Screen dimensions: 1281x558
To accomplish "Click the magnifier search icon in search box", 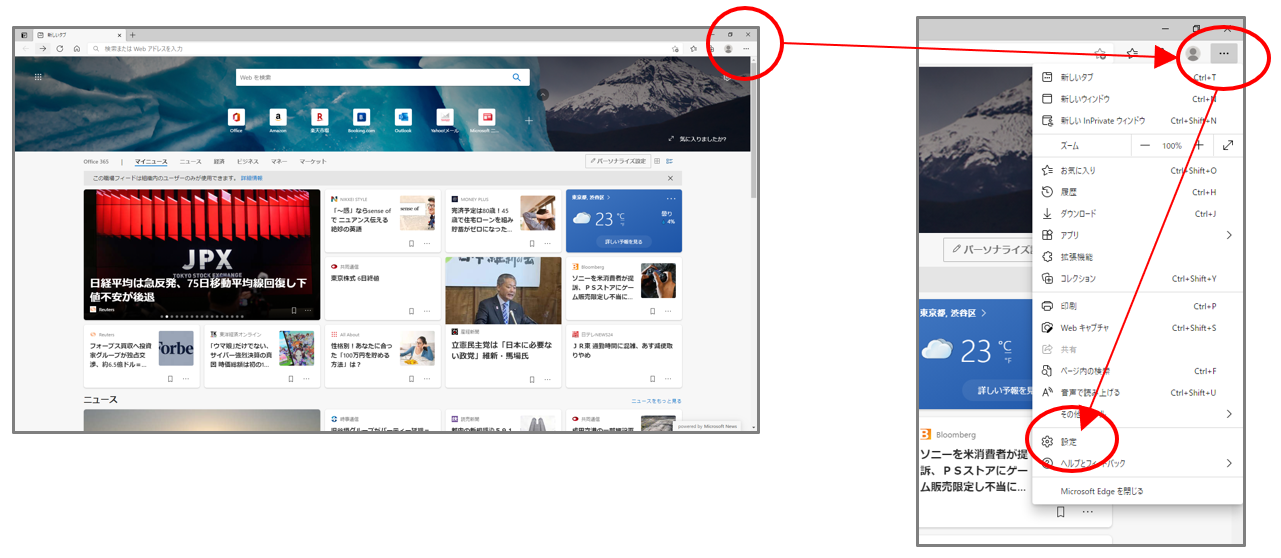I will click(x=517, y=77).
